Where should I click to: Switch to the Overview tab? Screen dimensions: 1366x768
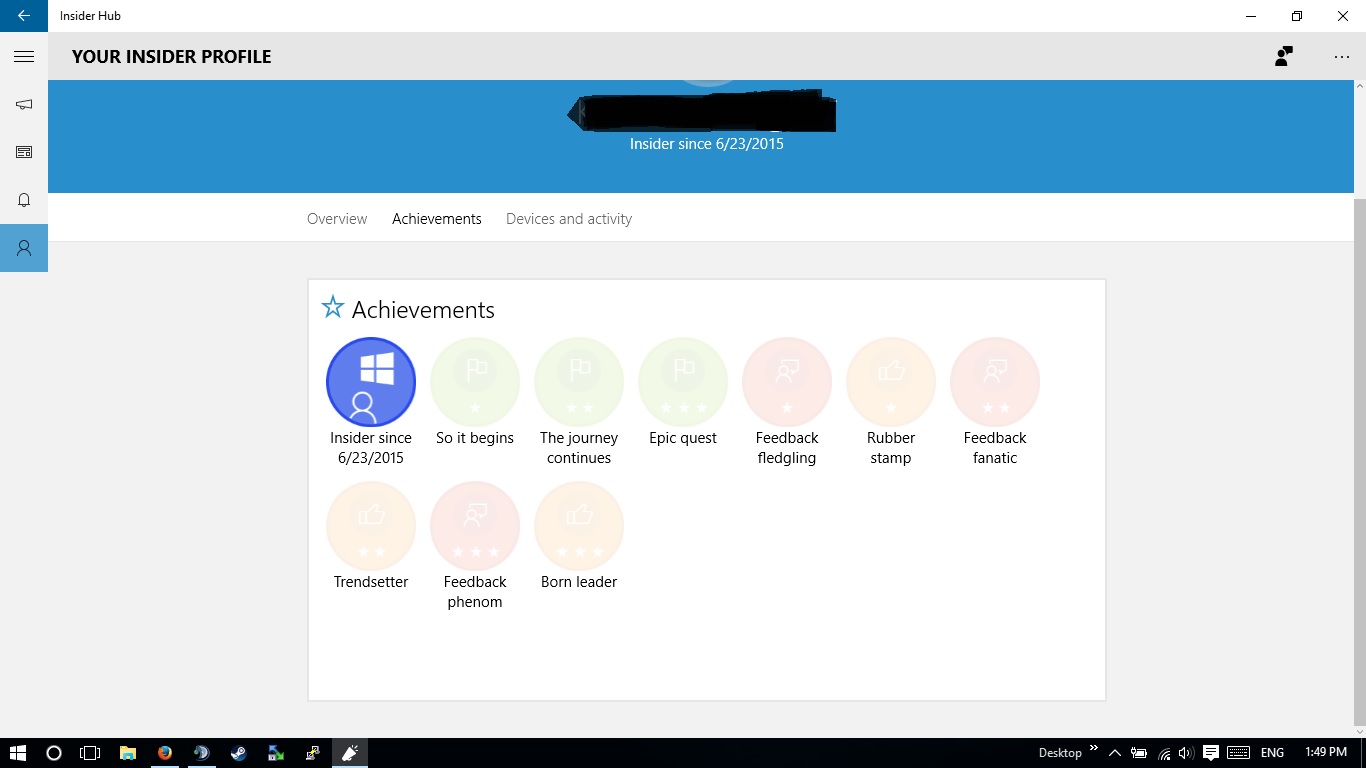337,219
